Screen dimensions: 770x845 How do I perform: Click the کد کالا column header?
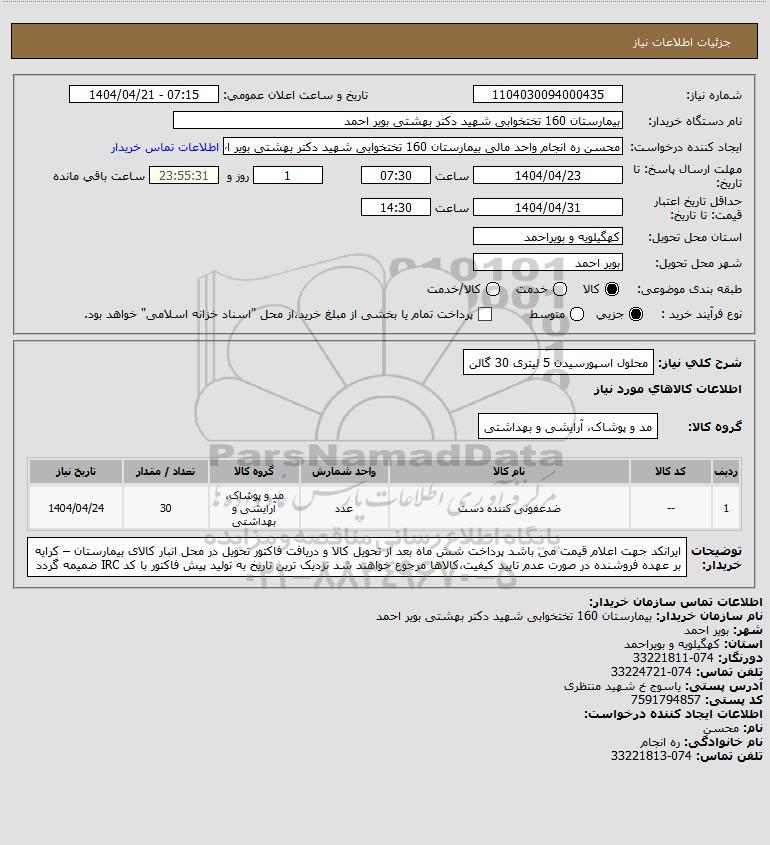670,471
